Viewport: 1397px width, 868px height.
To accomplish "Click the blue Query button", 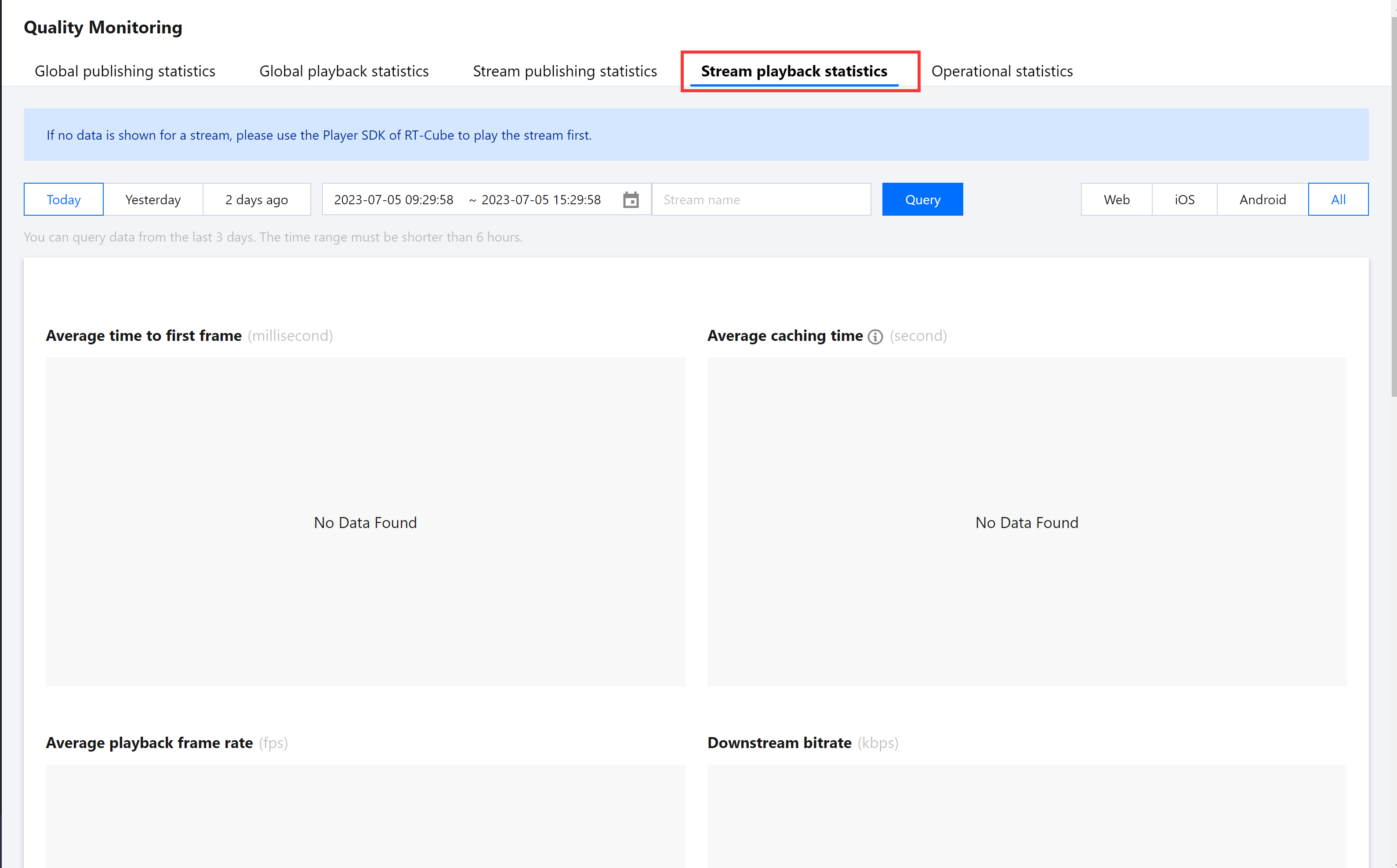I will 922,200.
